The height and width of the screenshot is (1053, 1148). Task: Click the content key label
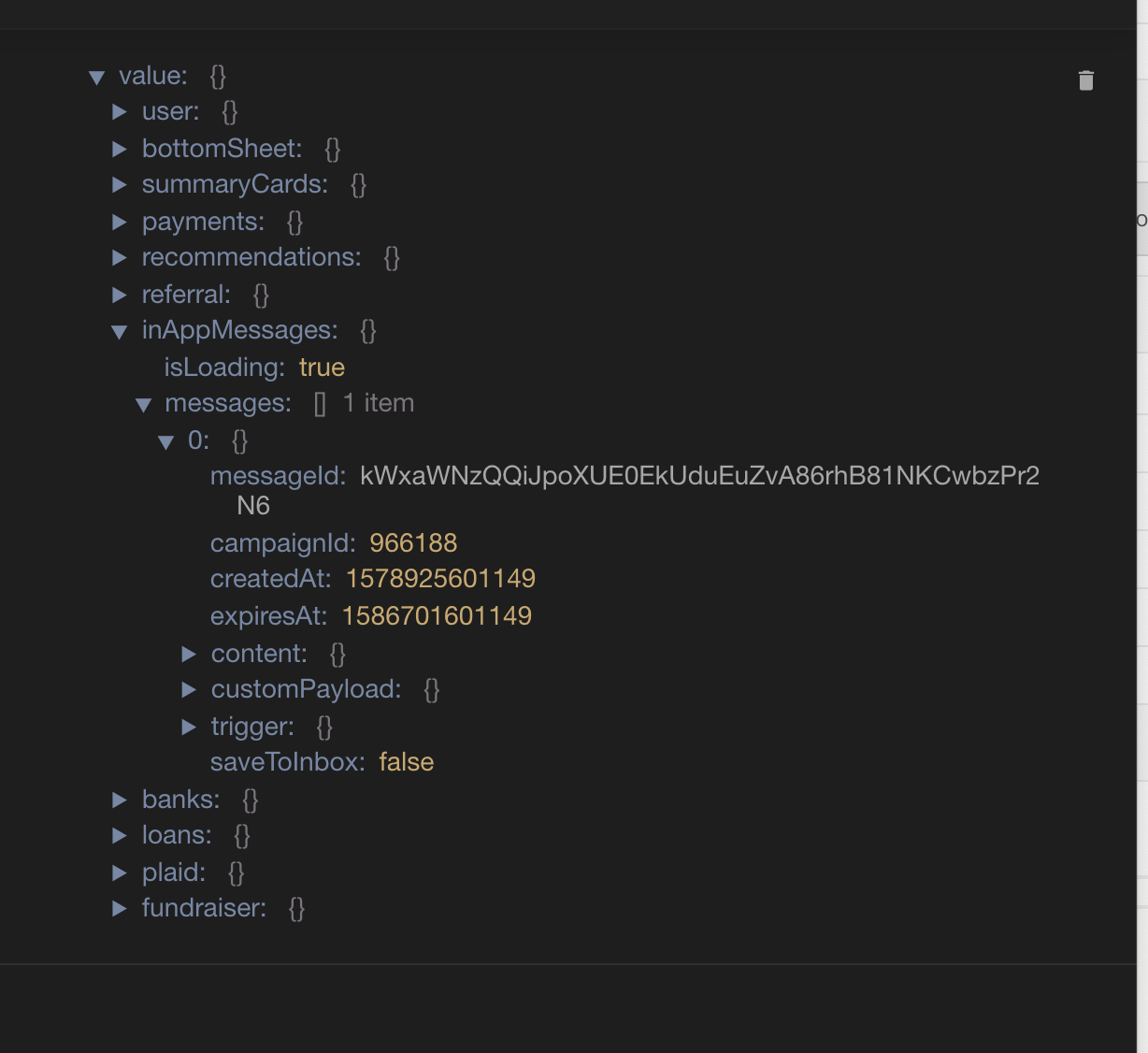tap(259, 654)
